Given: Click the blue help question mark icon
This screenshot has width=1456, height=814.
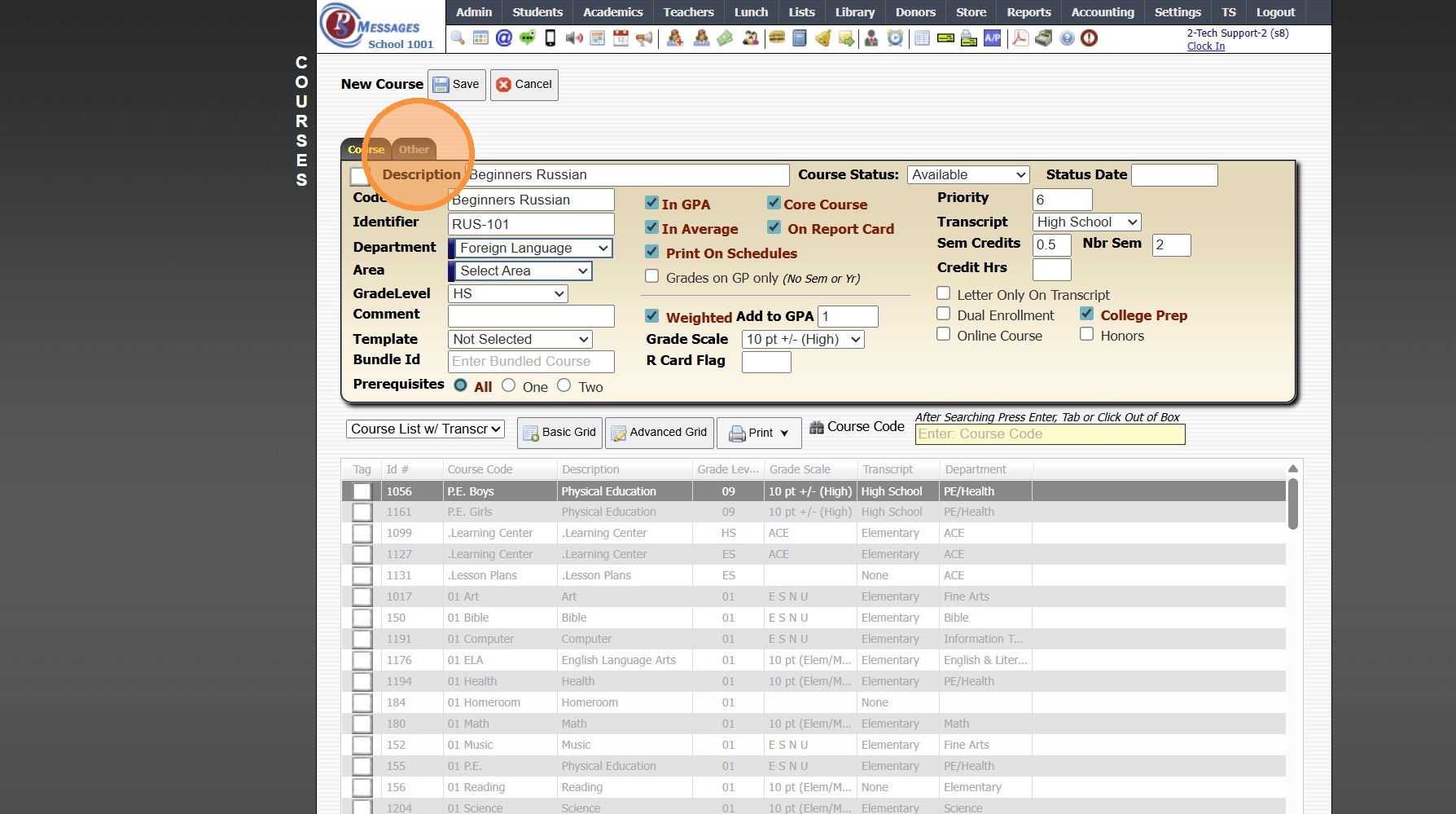Looking at the screenshot, I should [x=1067, y=38].
